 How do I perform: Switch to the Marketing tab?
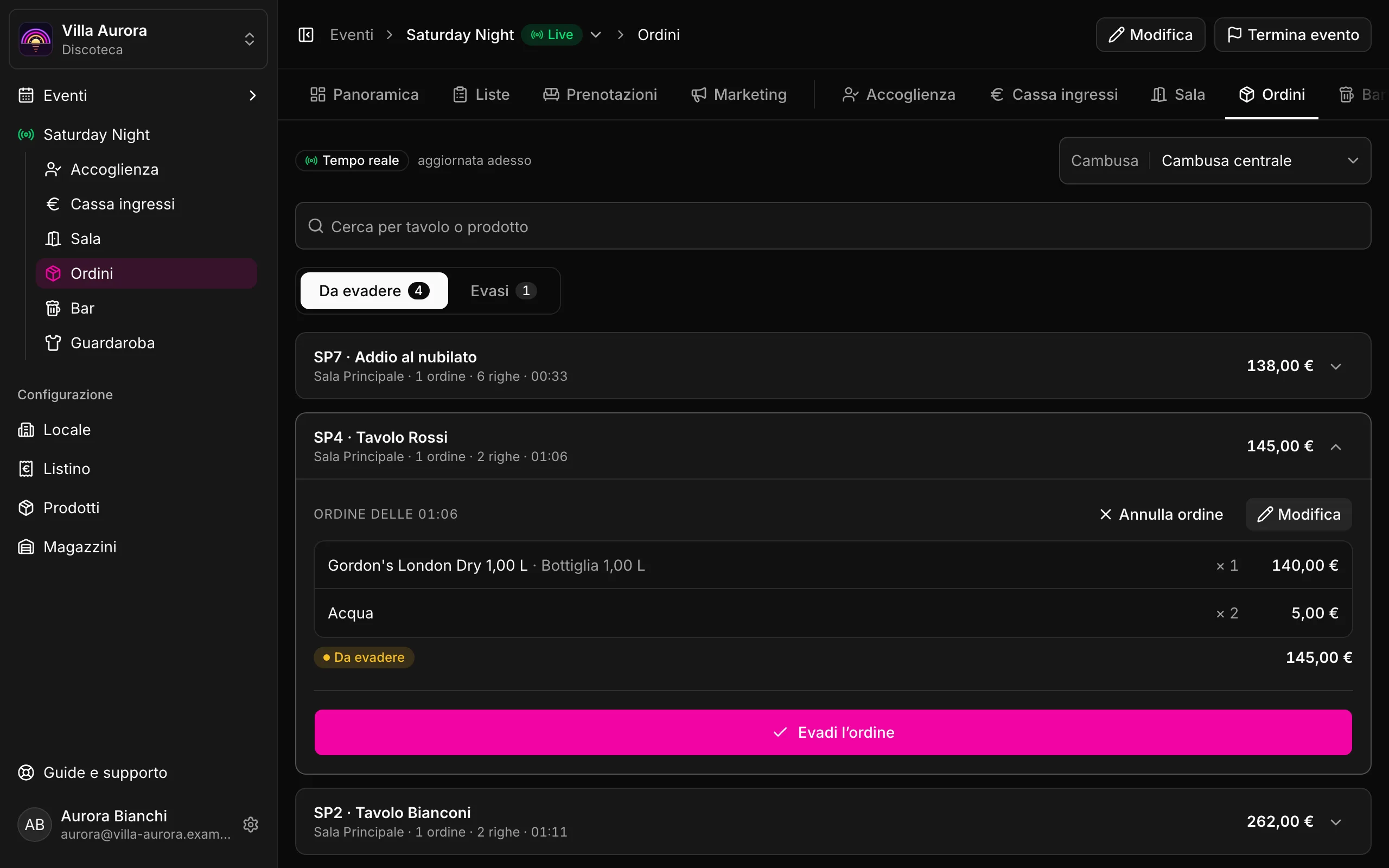click(740, 95)
